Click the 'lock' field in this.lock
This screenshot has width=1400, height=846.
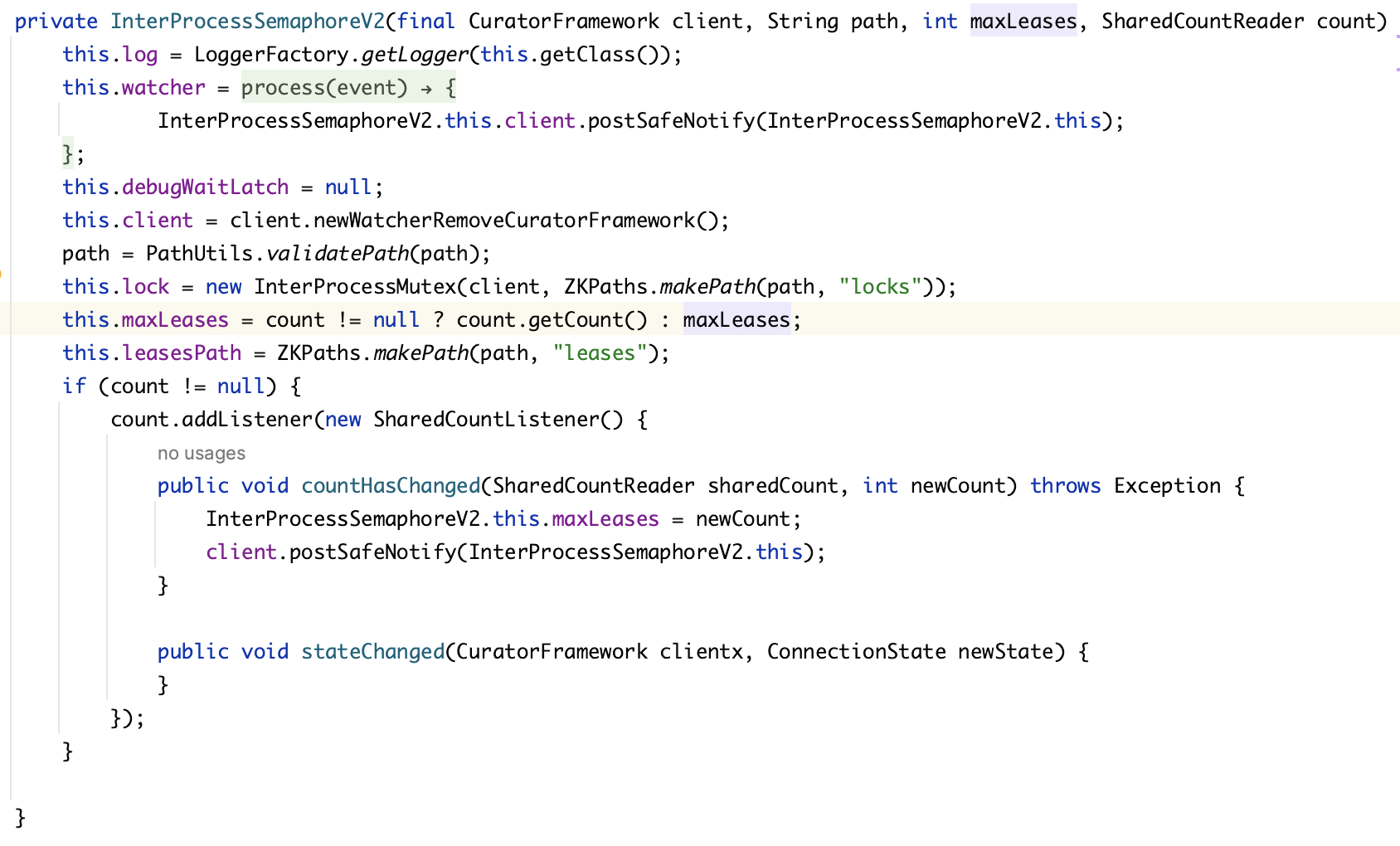pos(146,286)
